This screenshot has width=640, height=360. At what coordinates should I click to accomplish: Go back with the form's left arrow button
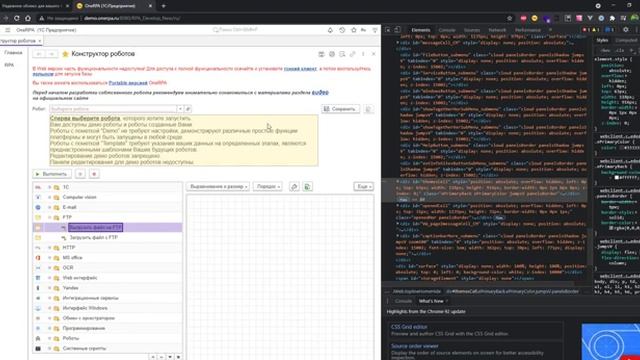point(39,54)
